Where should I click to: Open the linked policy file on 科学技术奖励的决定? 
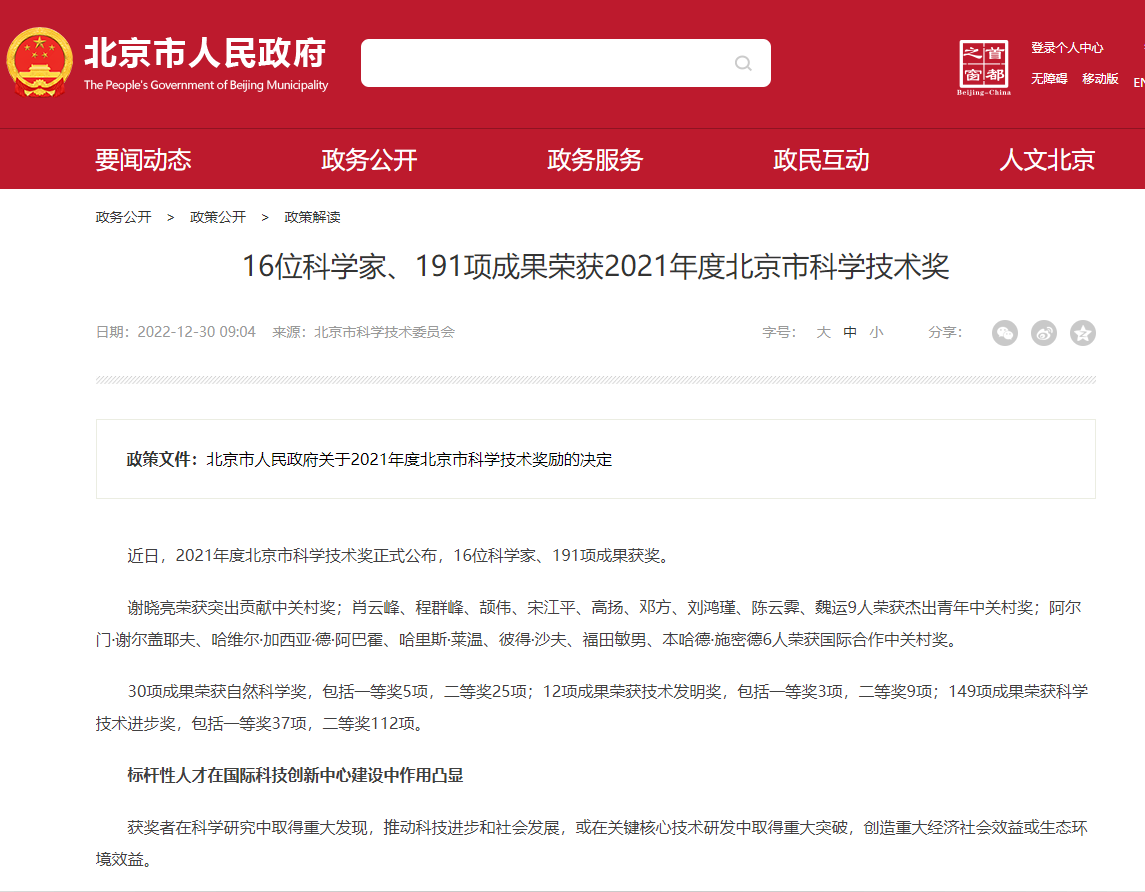pyautogui.click(x=409, y=460)
